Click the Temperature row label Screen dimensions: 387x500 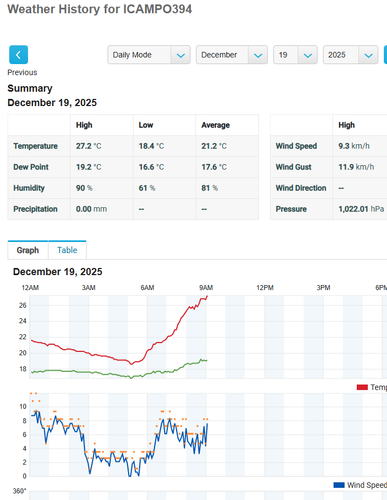click(35, 146)
